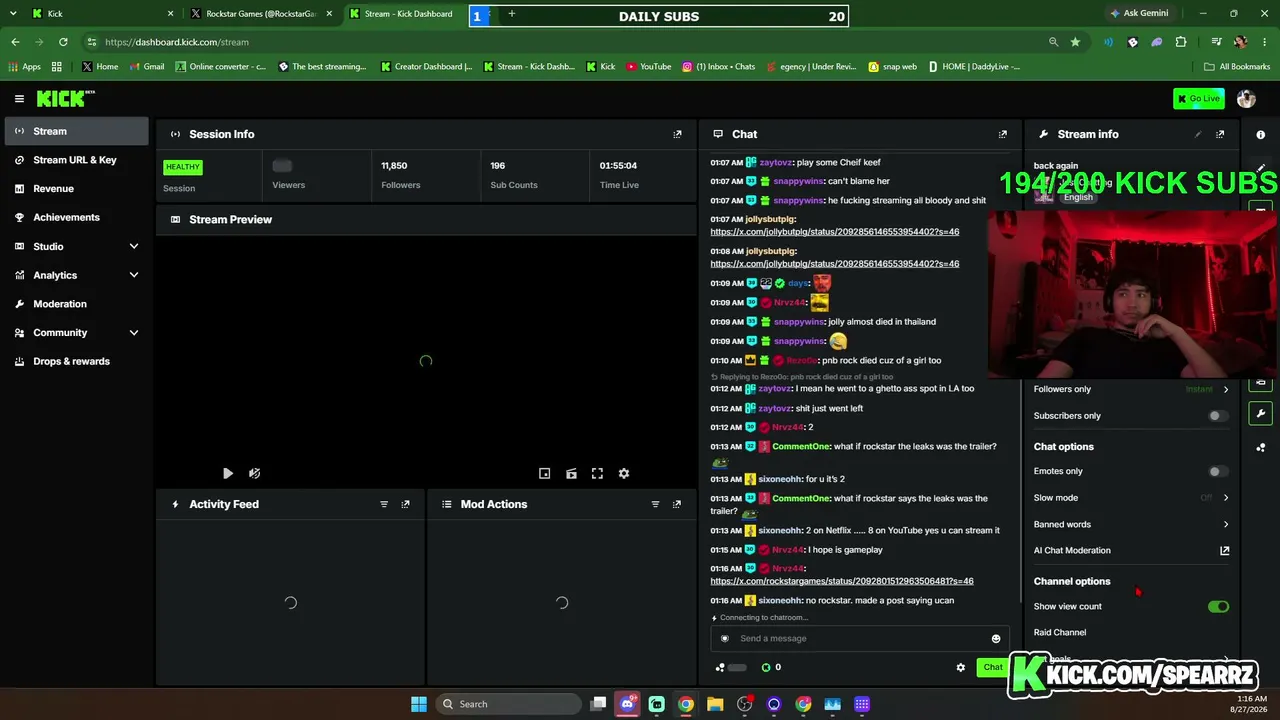The image size is (1280, 720).
Task: Open Followers only options
Action: 1131,389
